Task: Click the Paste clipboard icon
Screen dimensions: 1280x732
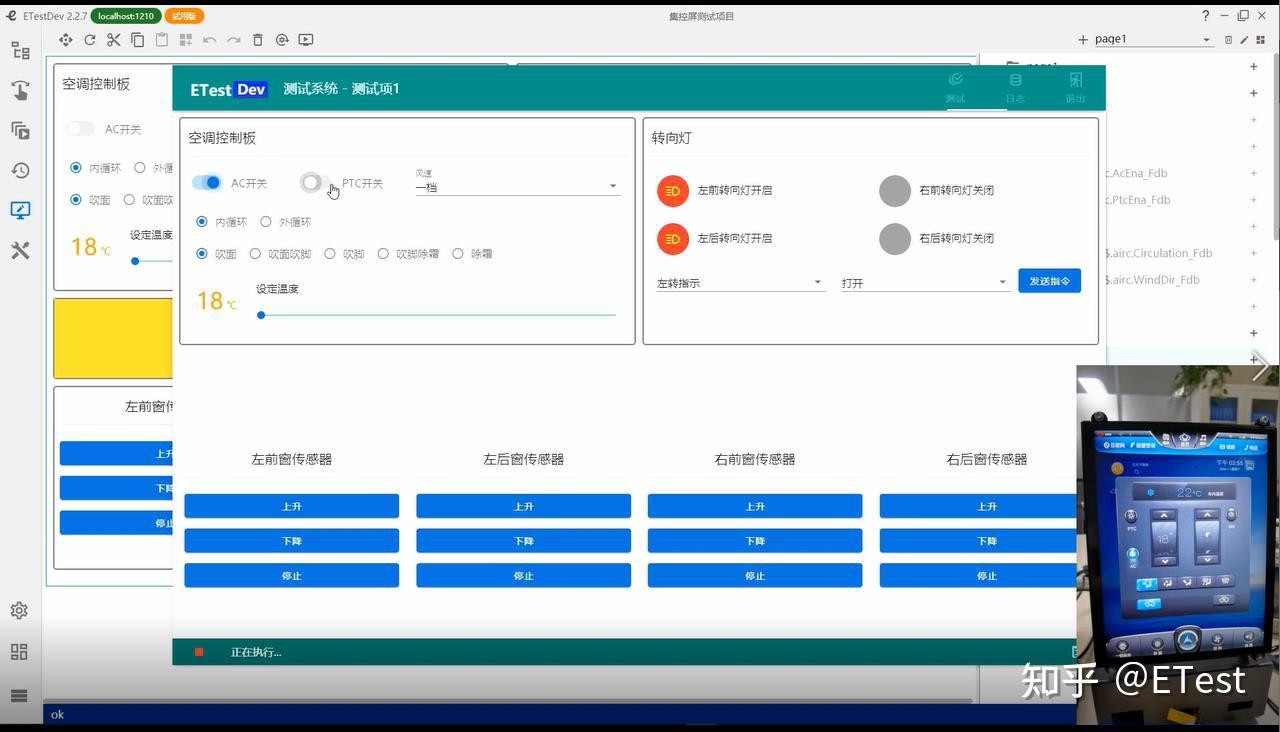Action: (x=160, y=40)
